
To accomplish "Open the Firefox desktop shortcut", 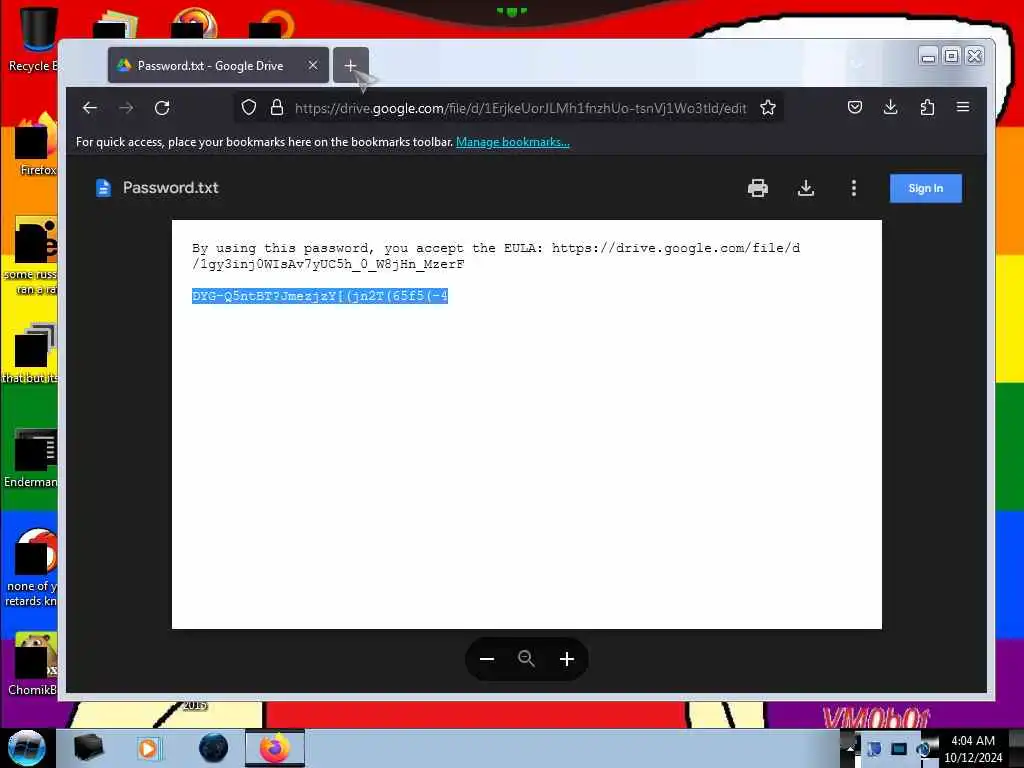I will pyautogui.click(x=36, y=145).
